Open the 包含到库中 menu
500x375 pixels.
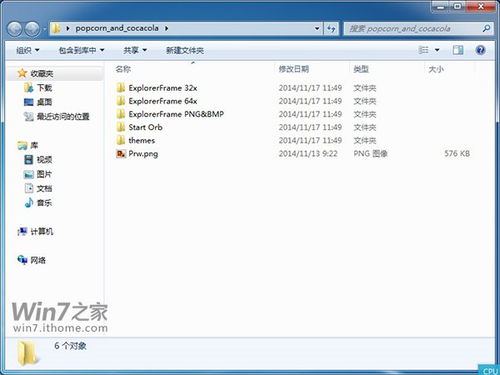tap(81, 50)
